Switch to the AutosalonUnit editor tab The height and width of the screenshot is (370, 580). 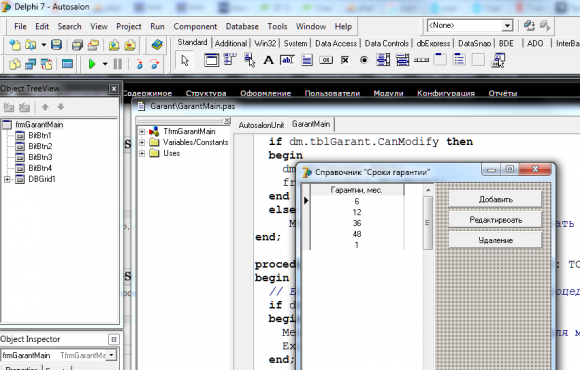(261, 125)
